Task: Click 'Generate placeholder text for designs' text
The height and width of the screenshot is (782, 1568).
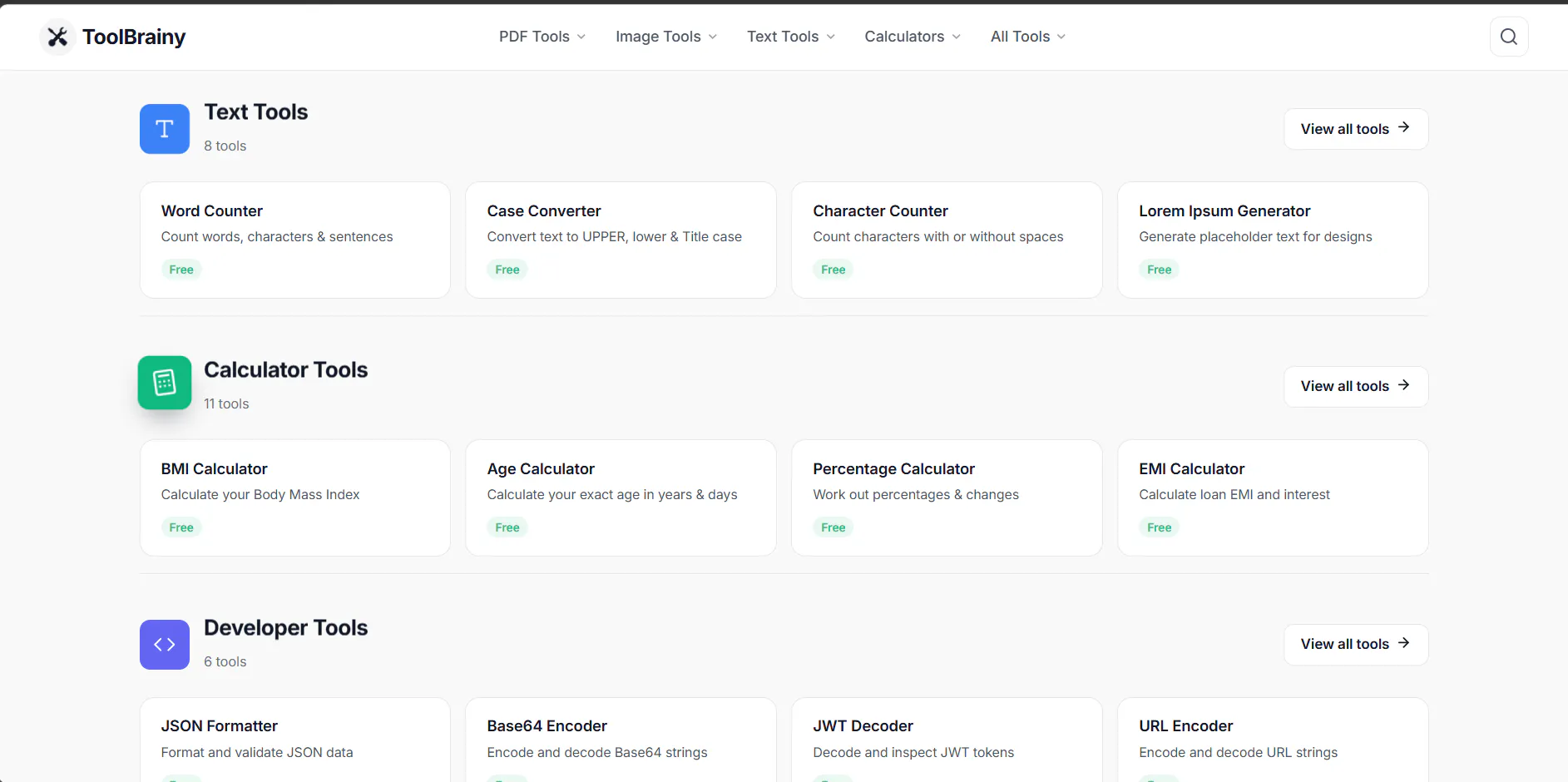Action: tap(1256, 237)
